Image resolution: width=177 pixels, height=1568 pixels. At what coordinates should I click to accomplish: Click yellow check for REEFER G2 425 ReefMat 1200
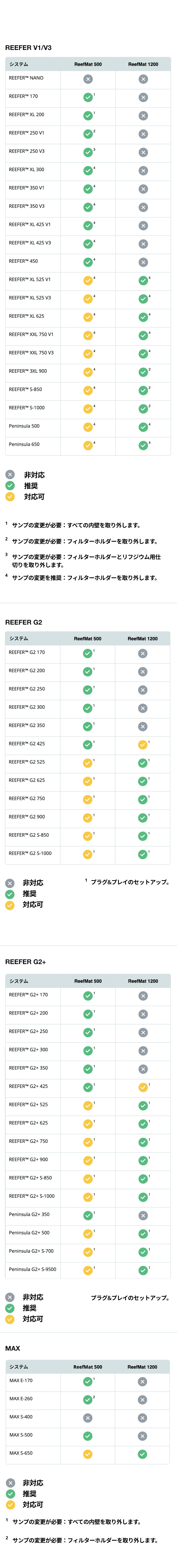click(x=142, y=744)
